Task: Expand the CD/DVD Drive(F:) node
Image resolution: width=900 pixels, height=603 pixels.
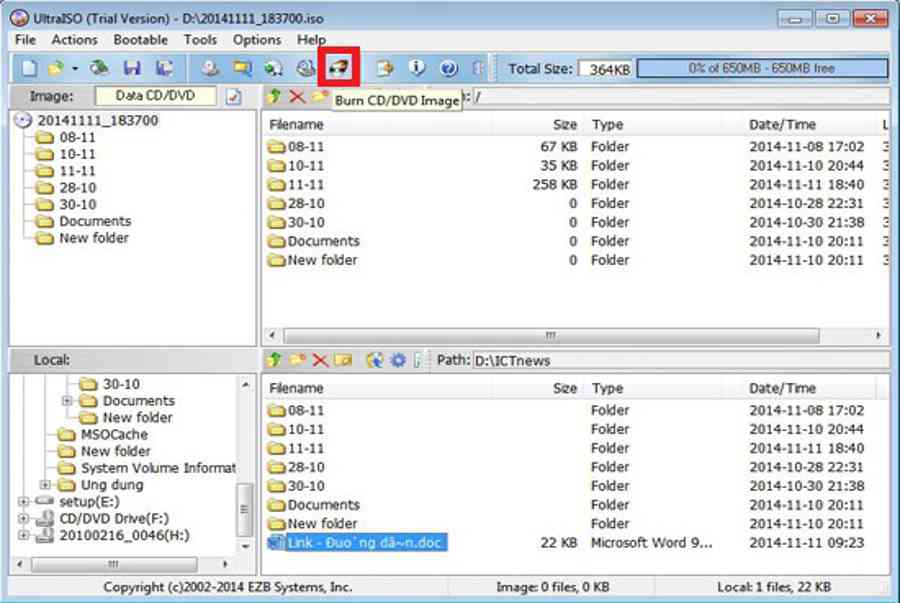Action: 24,519
